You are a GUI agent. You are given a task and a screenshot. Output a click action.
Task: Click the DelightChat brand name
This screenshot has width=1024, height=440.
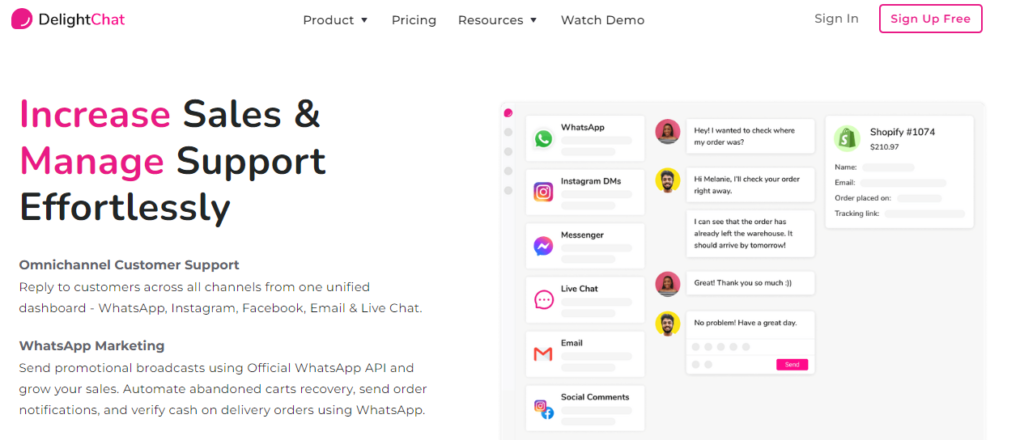pos(82,20)
